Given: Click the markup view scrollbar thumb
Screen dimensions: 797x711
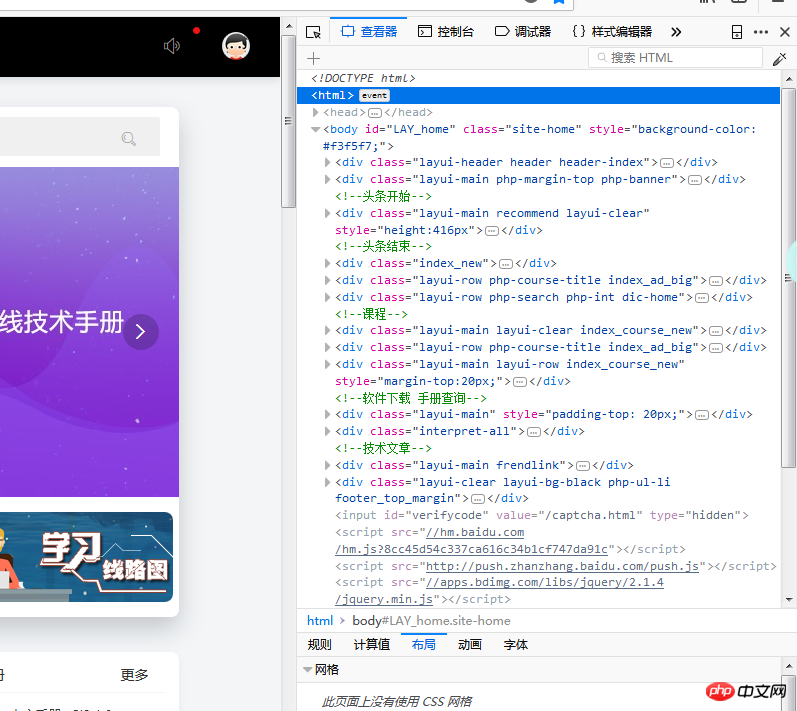Looking at the screenshot, I should click(788, 278).
